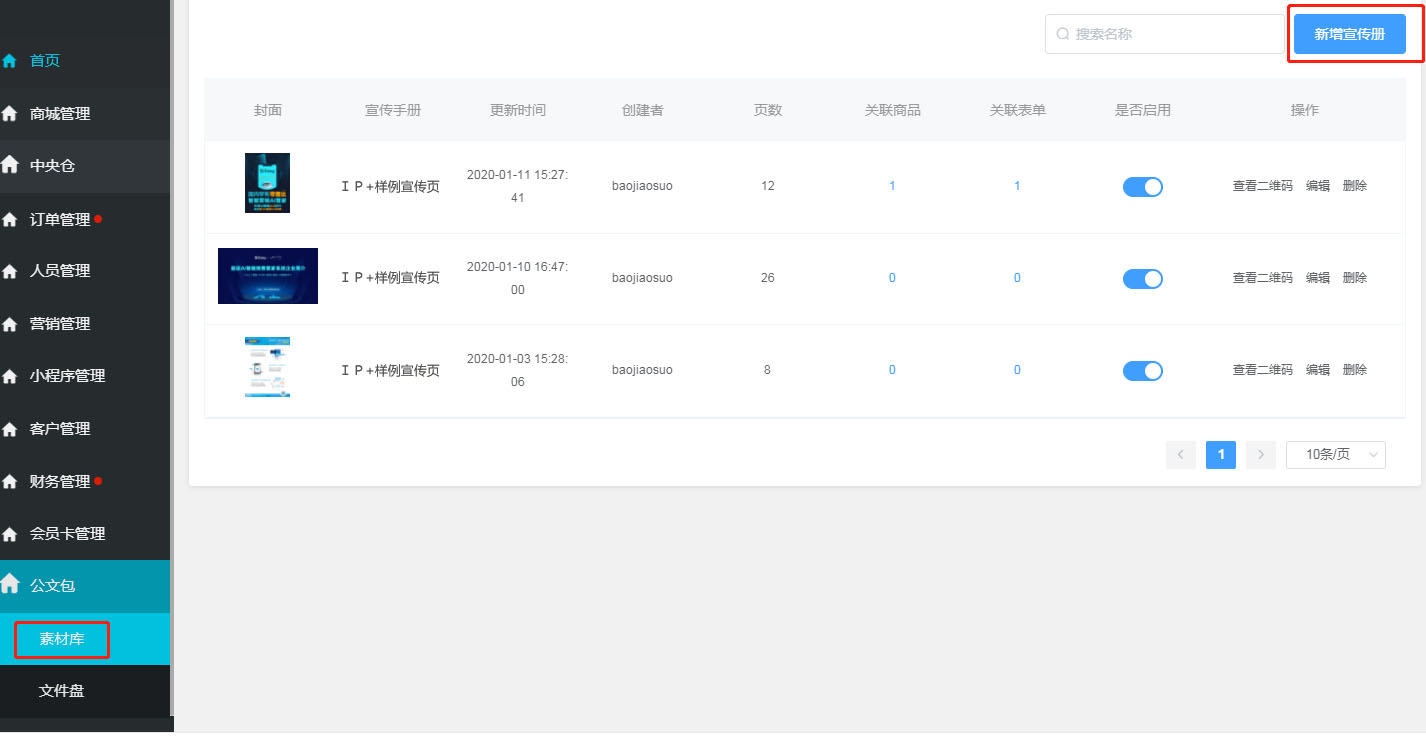
Task: Edit the 12-page brochure
Action: point(1318,186)
